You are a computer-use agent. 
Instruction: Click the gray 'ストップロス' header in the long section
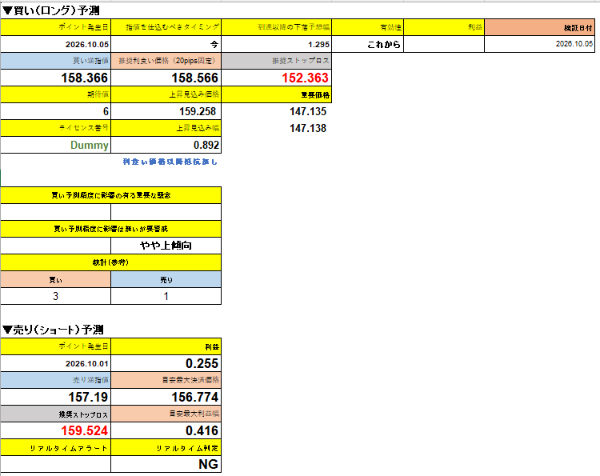coord(276,61)
